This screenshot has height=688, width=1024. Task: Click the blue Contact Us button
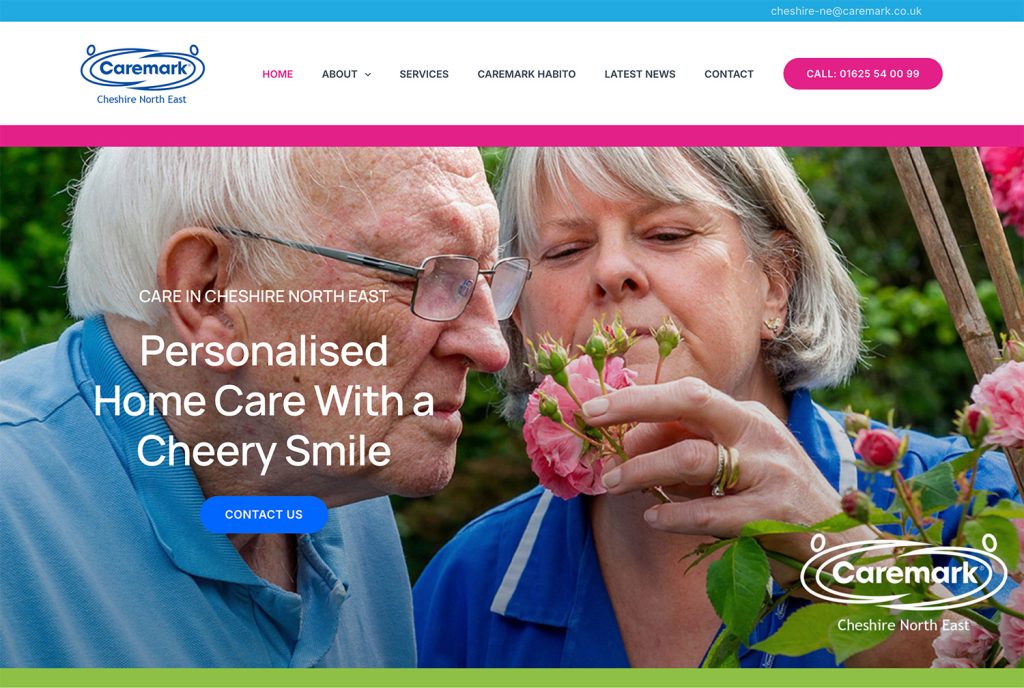(264, 514)
